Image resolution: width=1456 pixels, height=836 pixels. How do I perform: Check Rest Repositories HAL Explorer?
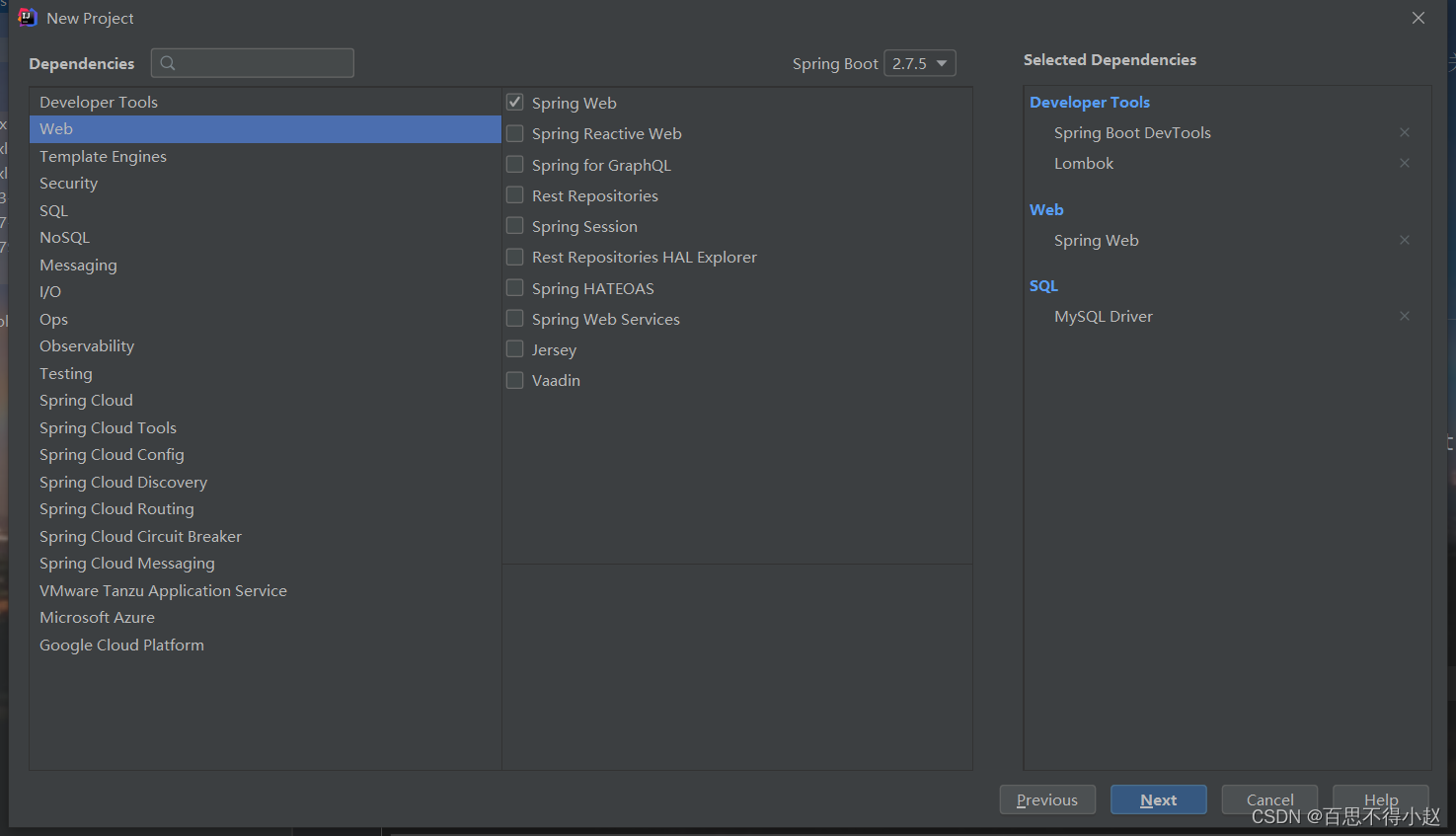click(515, 257)
